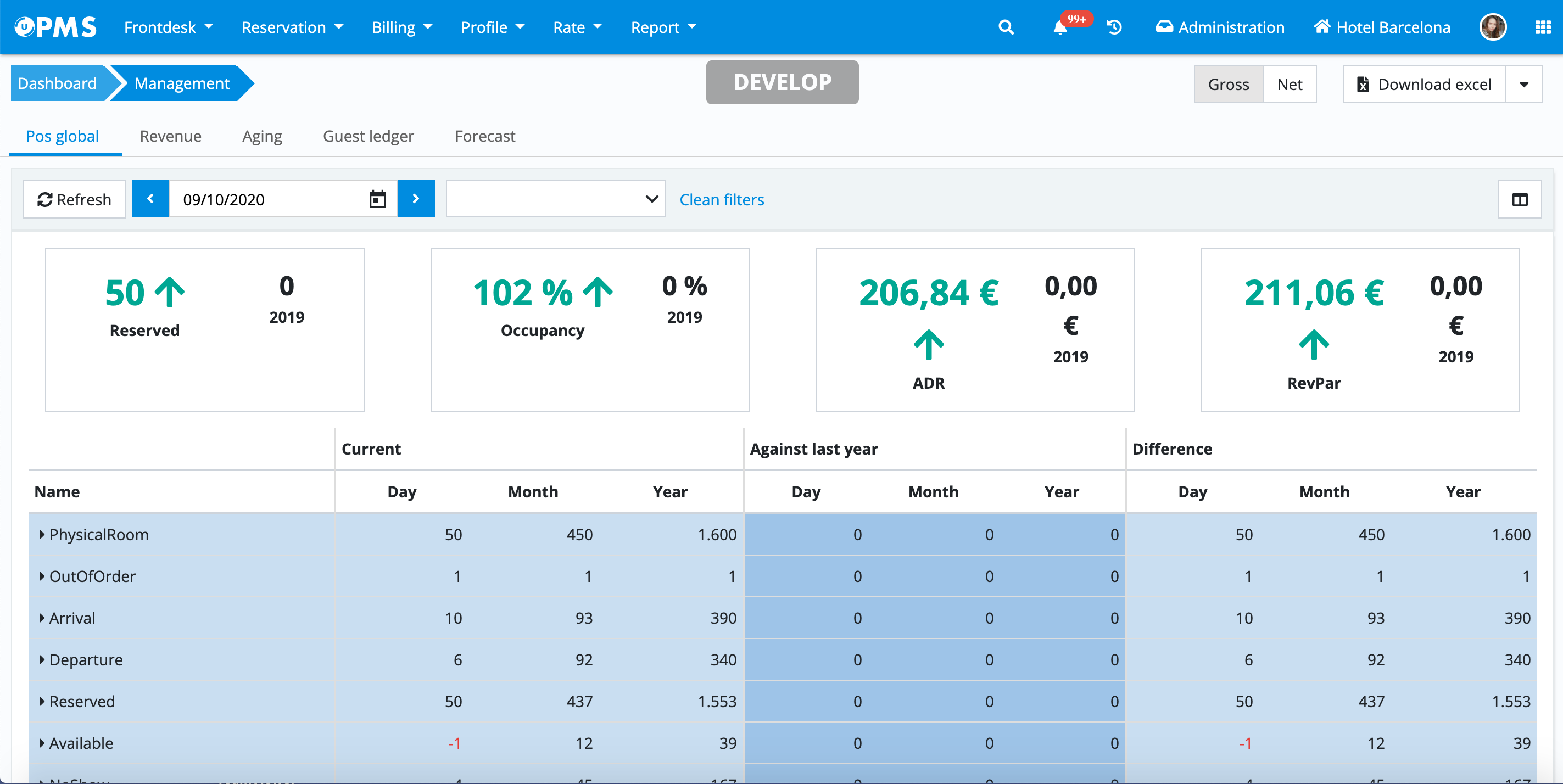Screen dimensions: 1563x784
Task: Open Download excel dropdown arrow
Action: (1523, 85)
